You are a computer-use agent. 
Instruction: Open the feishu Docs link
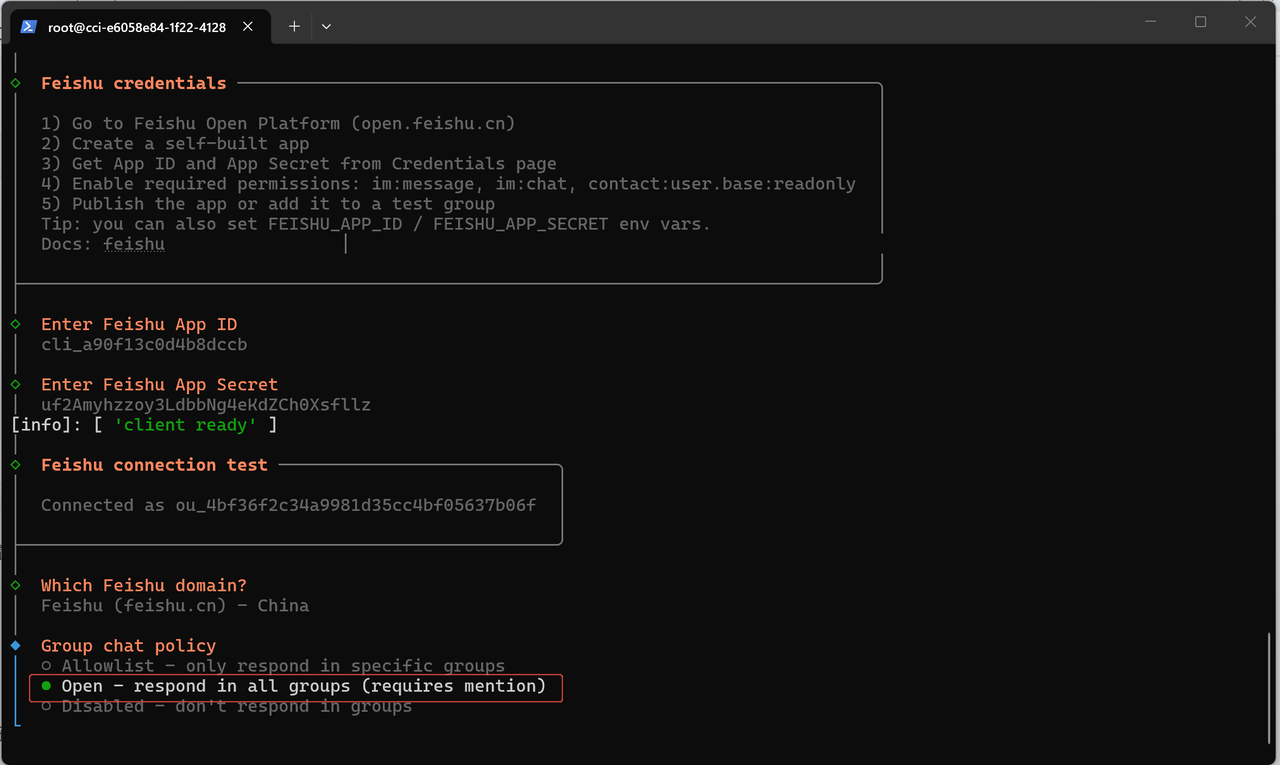tap(134, 244)
